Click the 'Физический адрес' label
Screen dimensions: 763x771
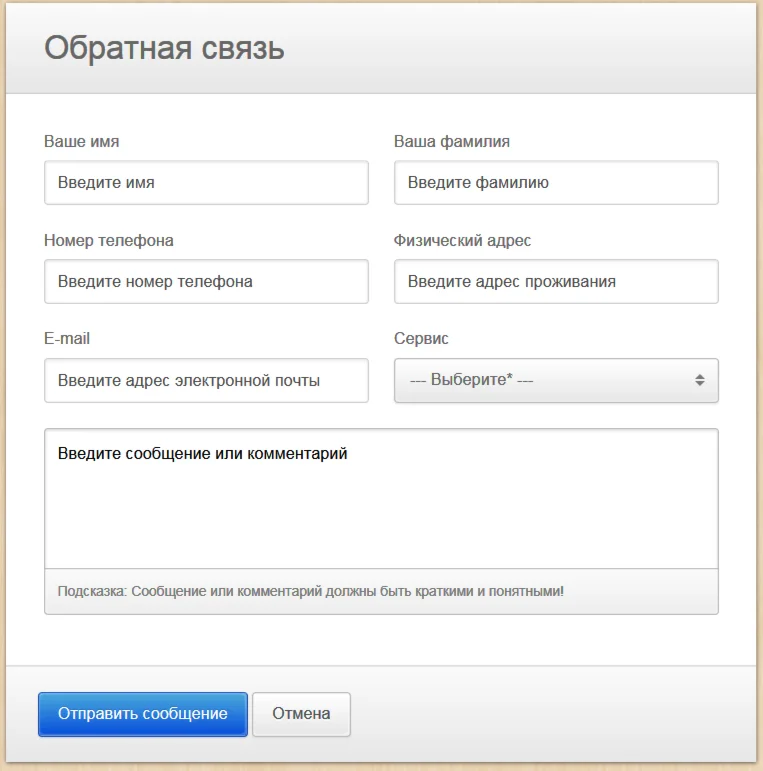pos(462,240)
